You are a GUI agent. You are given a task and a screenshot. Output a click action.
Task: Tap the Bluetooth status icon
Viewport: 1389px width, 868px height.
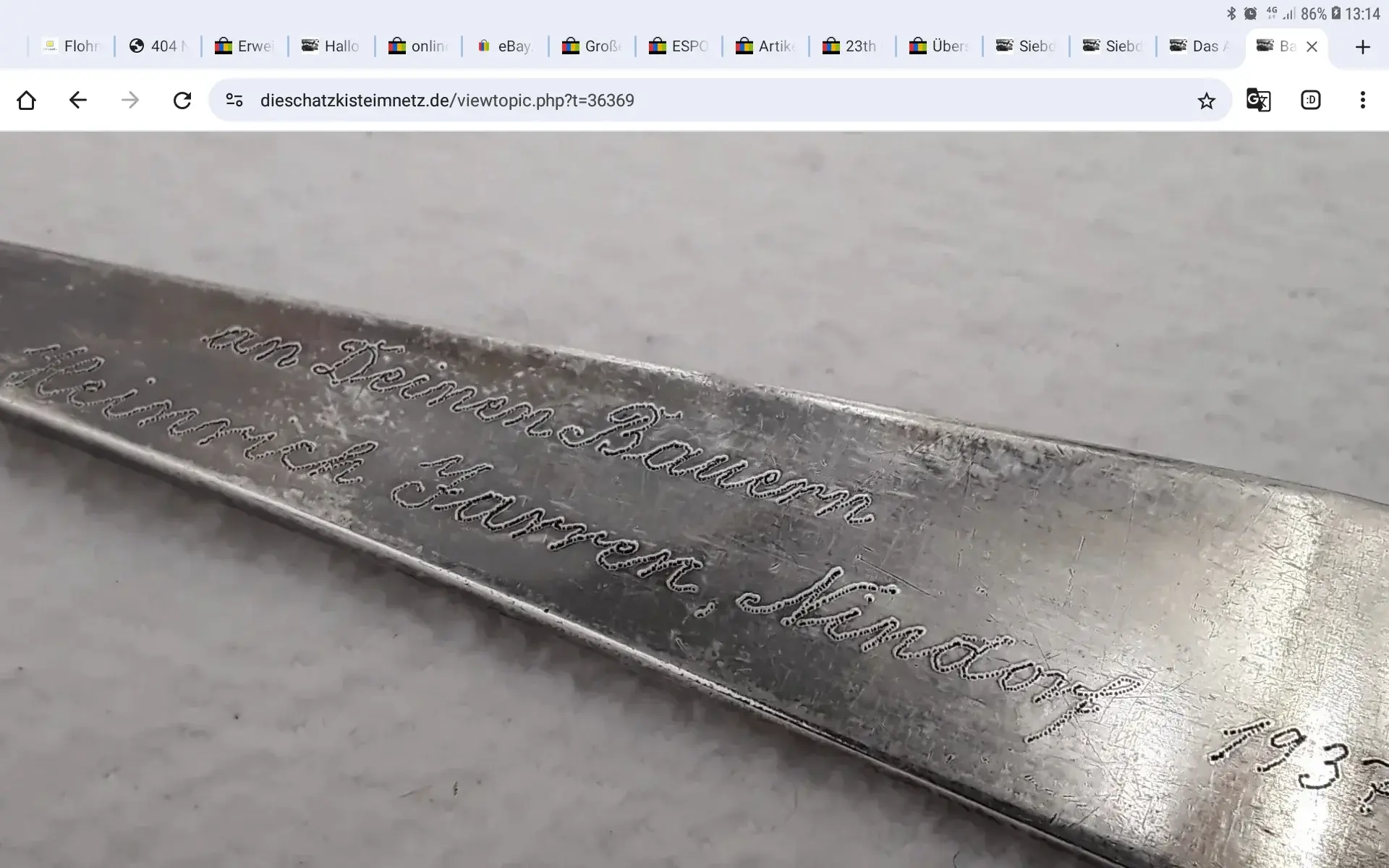pyautogui.click(x=1231, y=13)
